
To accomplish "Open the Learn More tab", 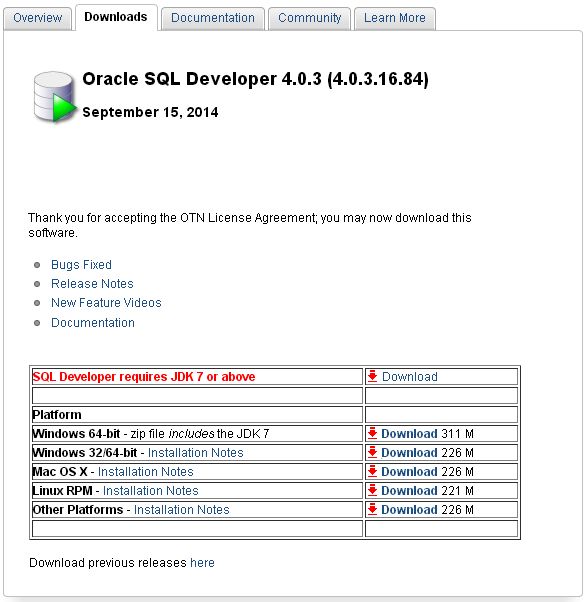I will click(x=395, y=18).
